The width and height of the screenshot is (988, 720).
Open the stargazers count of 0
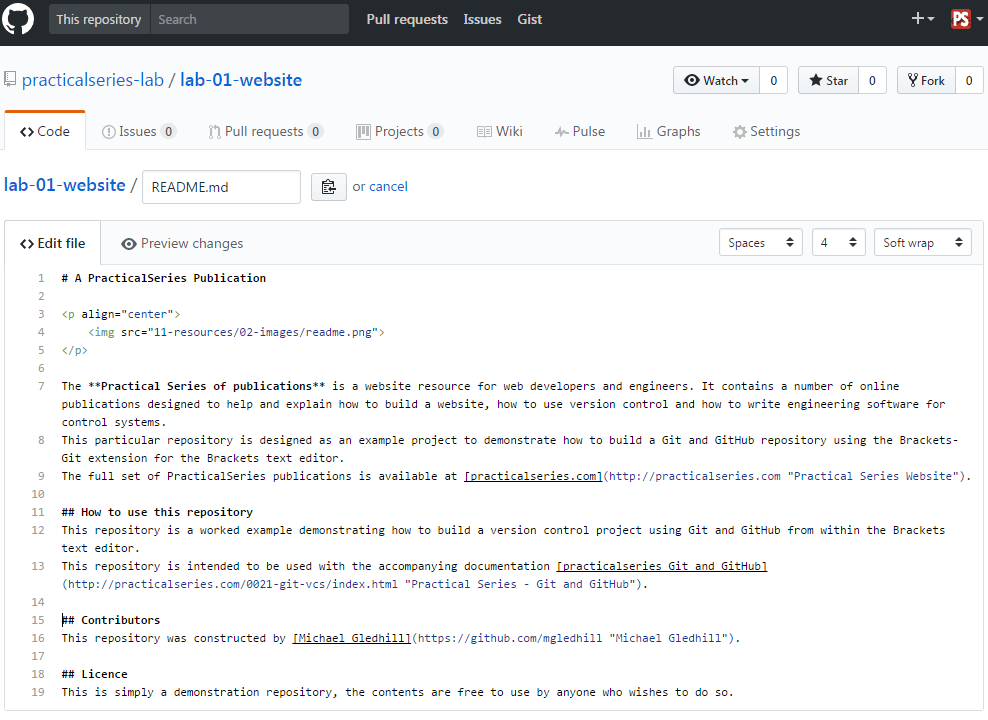point(872,81)
